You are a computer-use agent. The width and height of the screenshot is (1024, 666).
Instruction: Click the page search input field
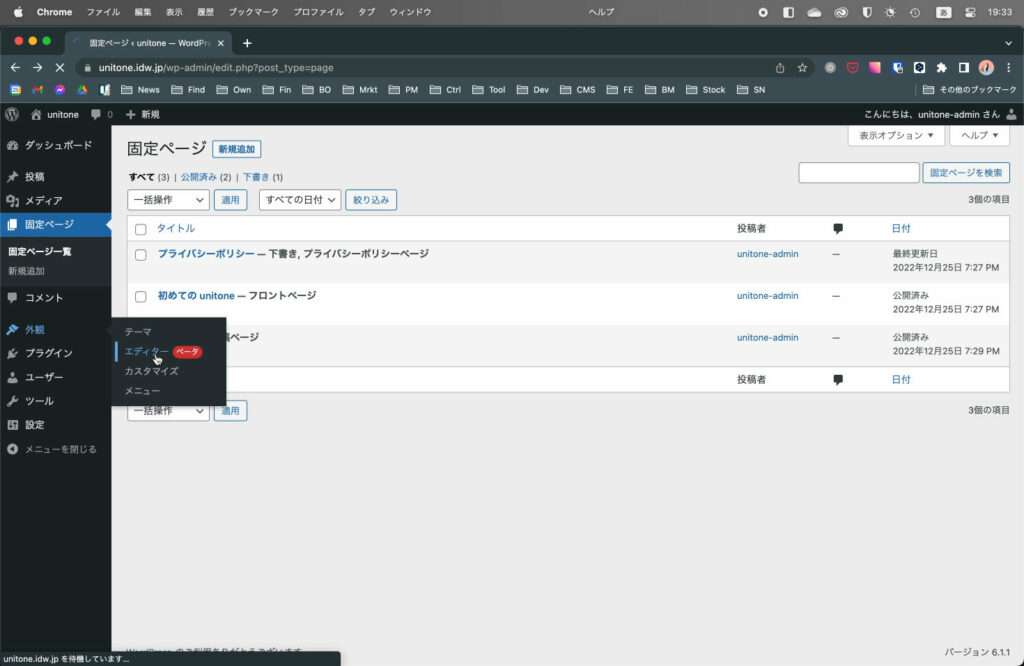click(x=858, y=173)
